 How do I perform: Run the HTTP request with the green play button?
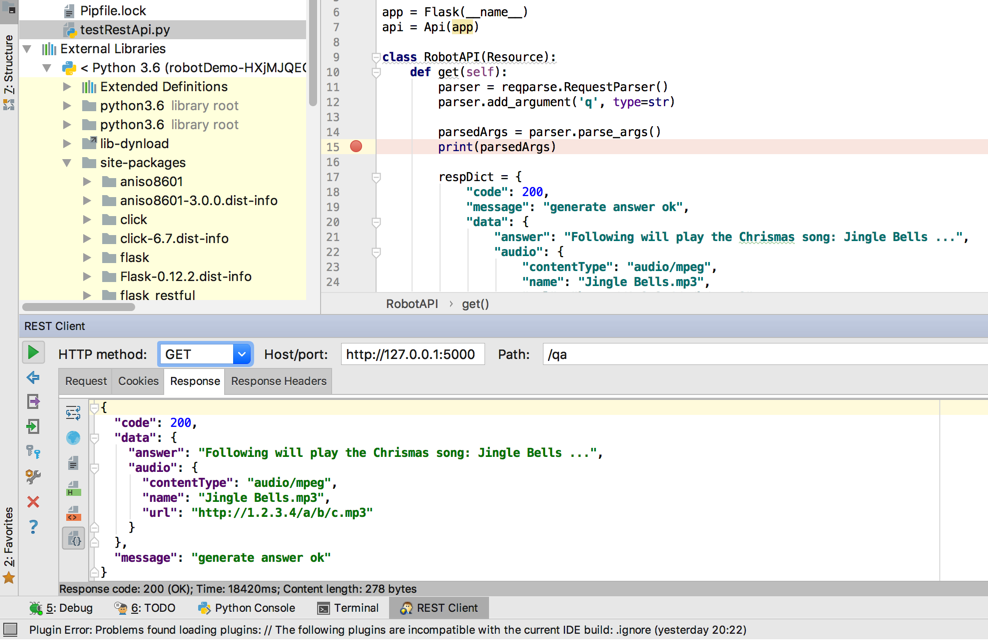click(x=33, y=352)
